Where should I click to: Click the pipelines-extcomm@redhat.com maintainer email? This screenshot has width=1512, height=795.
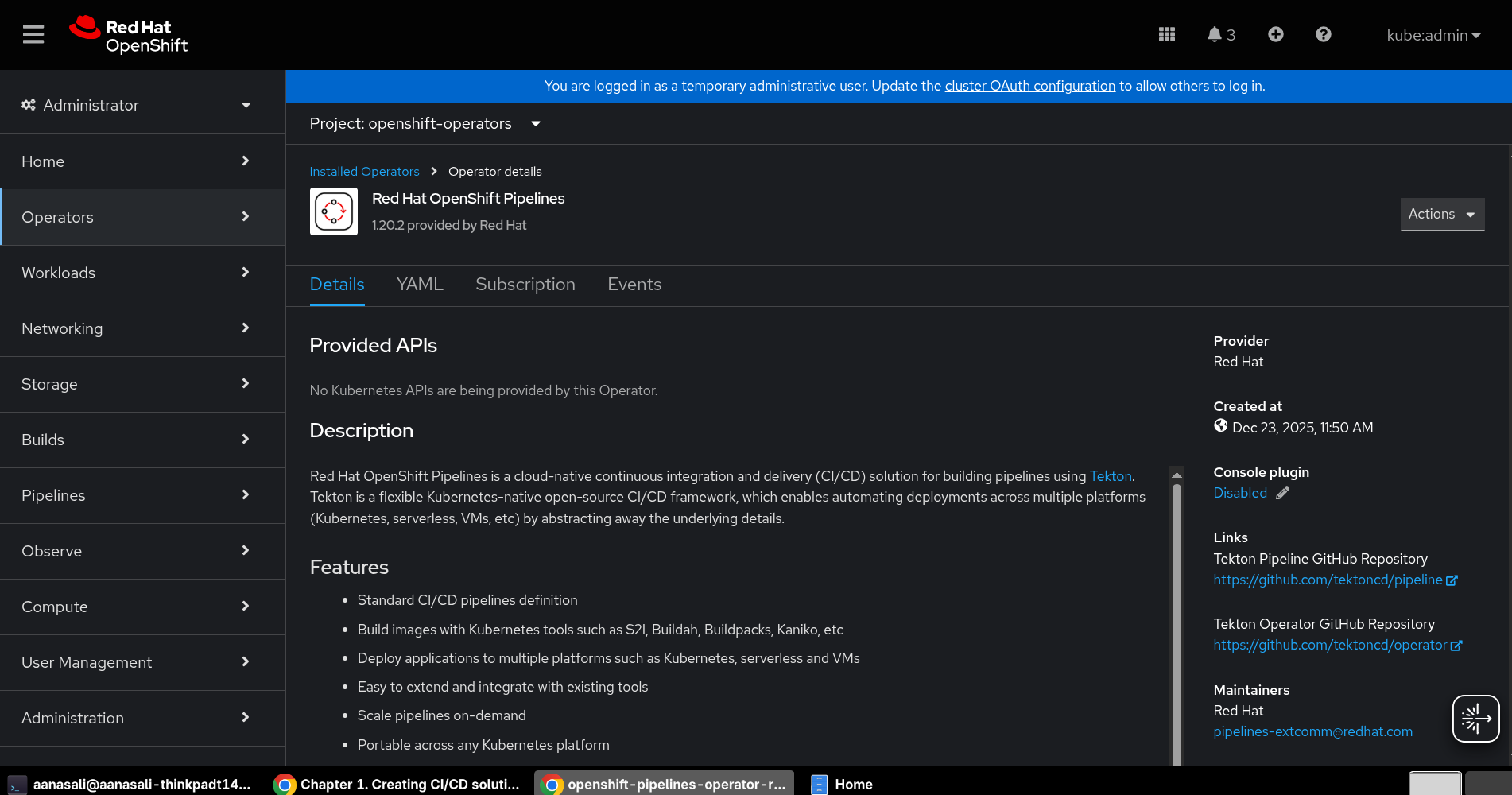tap(1313, 731)
